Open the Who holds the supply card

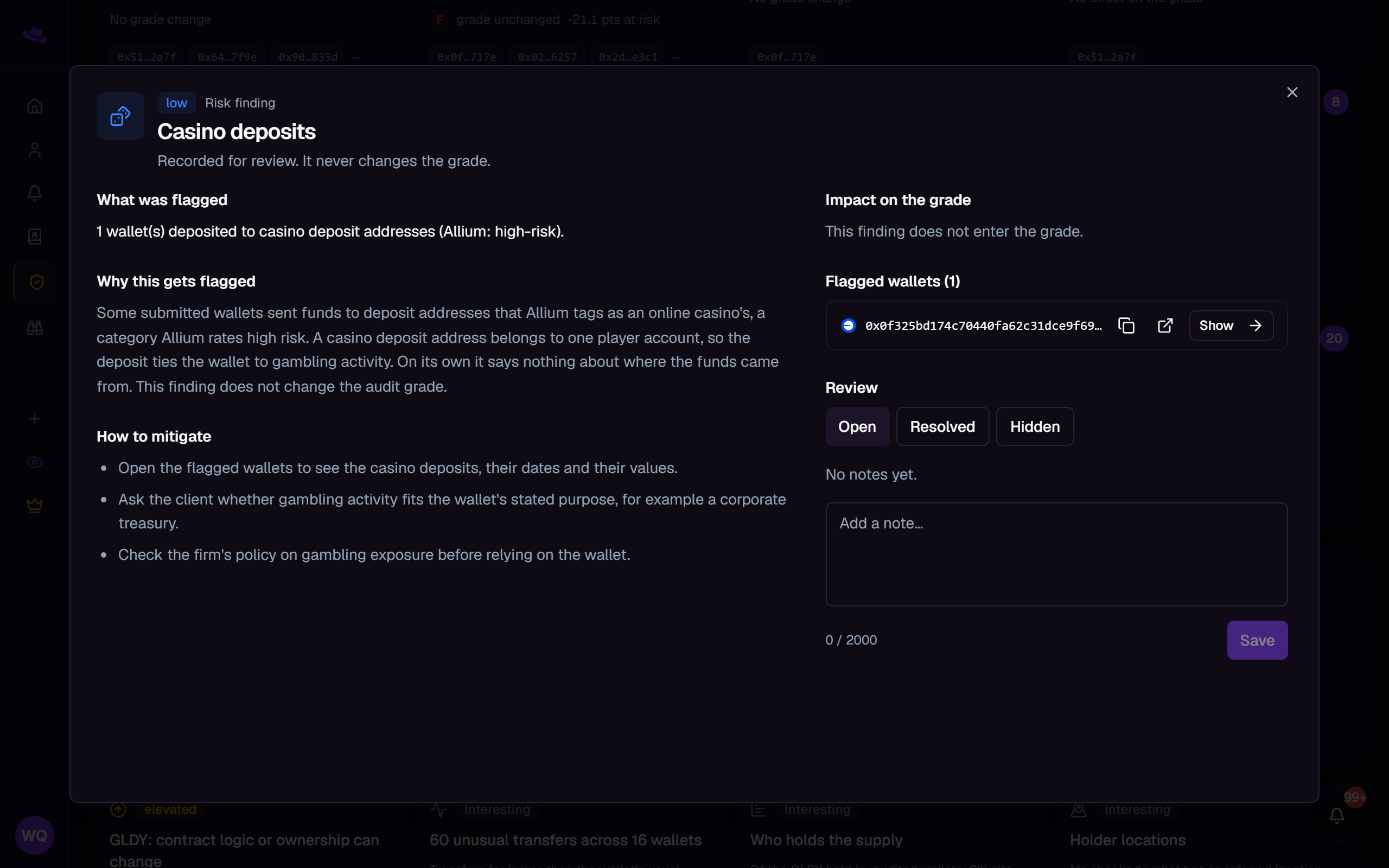(826, 840)
